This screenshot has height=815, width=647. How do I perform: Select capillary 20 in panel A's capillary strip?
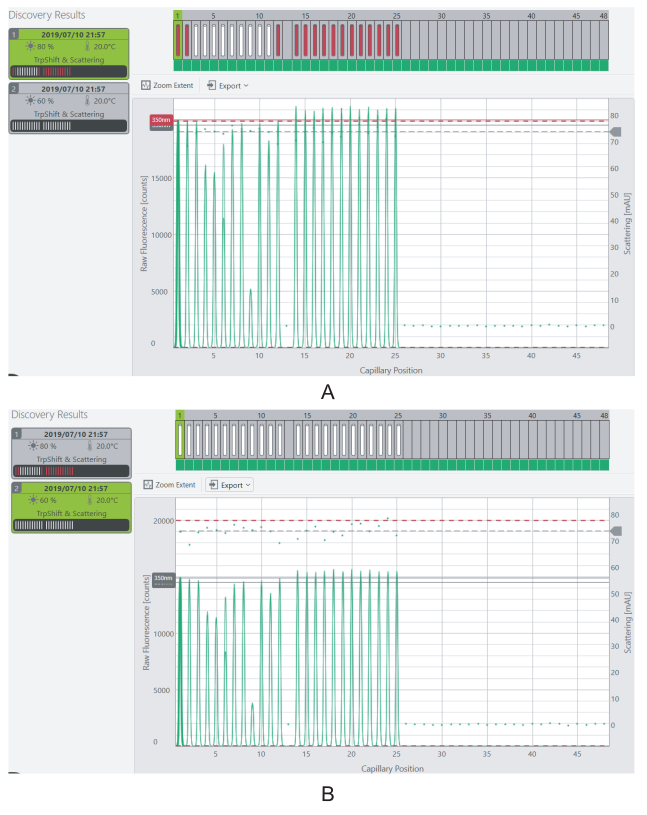351,40
